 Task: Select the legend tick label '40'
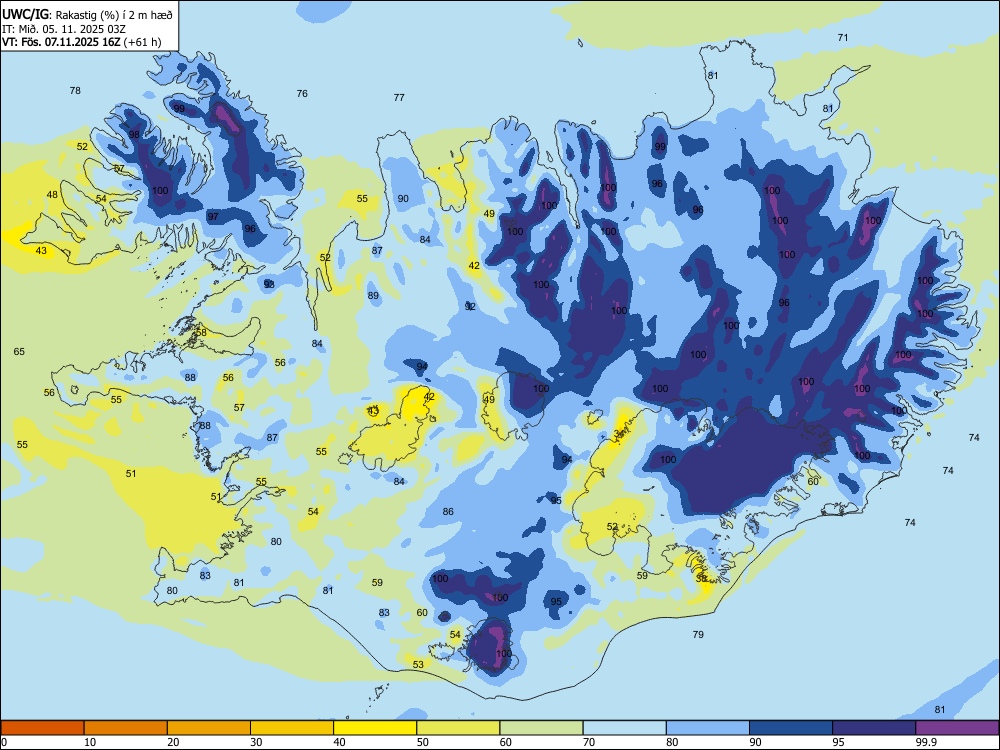(x=339, y=742)
